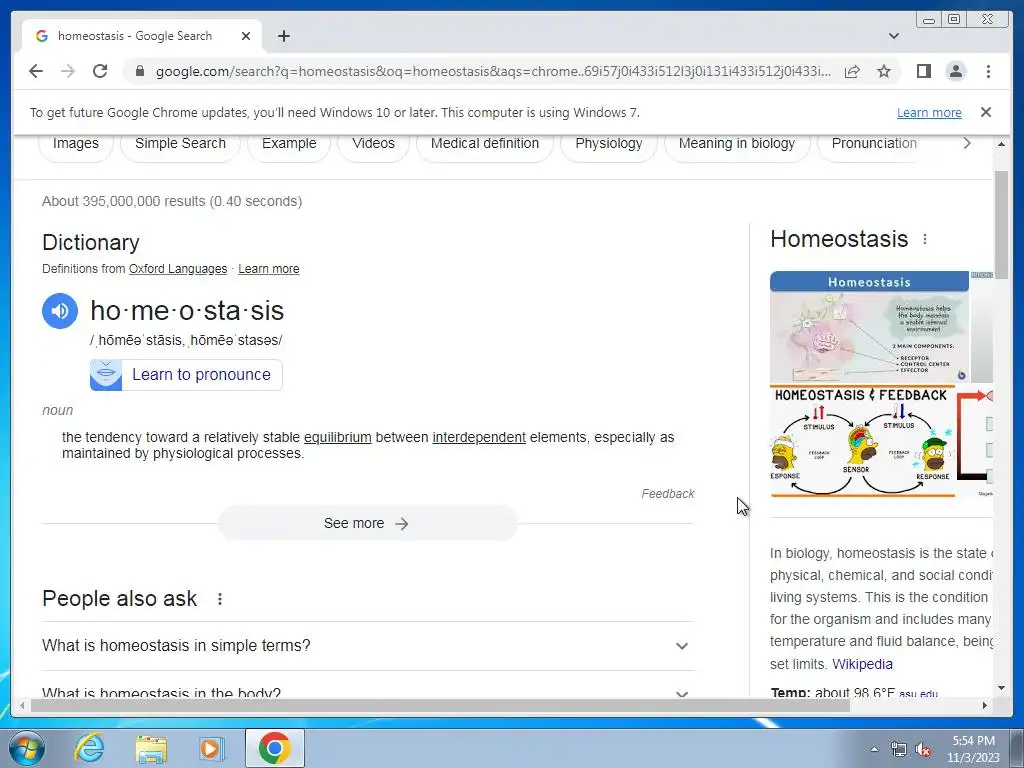The image size is (1024, 768).
Task: Open Homeostasis knowledge panel more options
Action: pos(925,240)
